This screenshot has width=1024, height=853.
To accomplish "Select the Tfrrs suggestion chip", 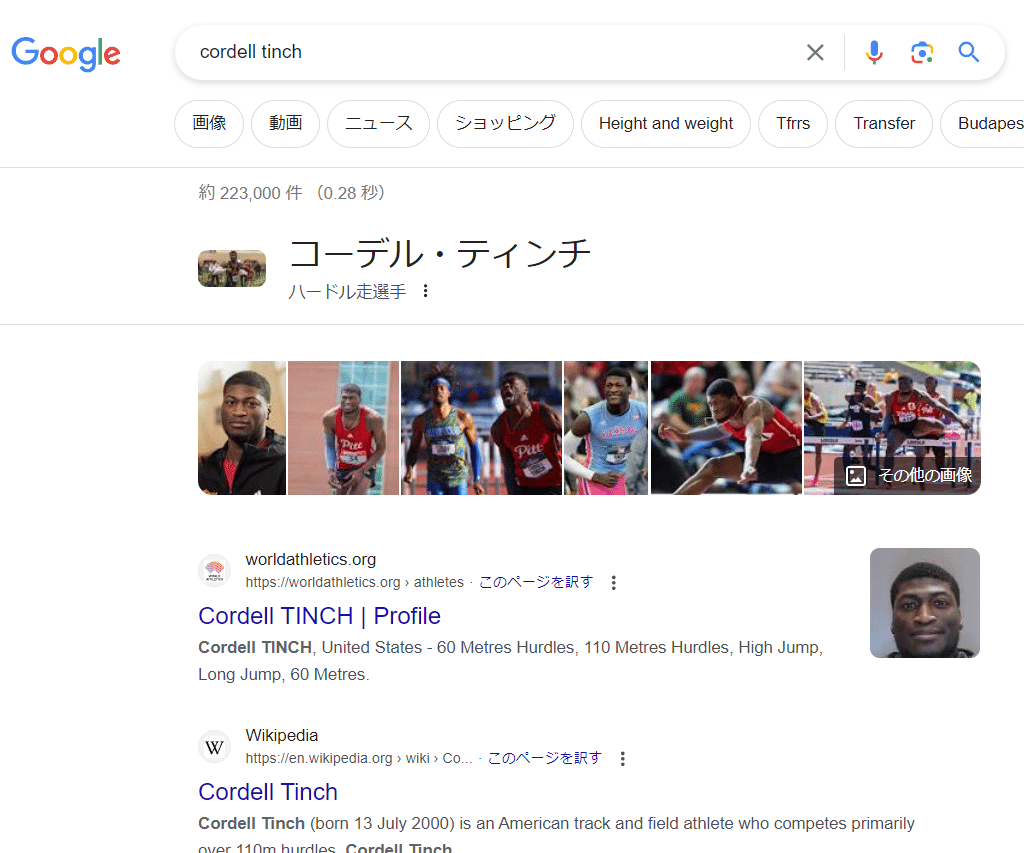I will click(793, 123).
